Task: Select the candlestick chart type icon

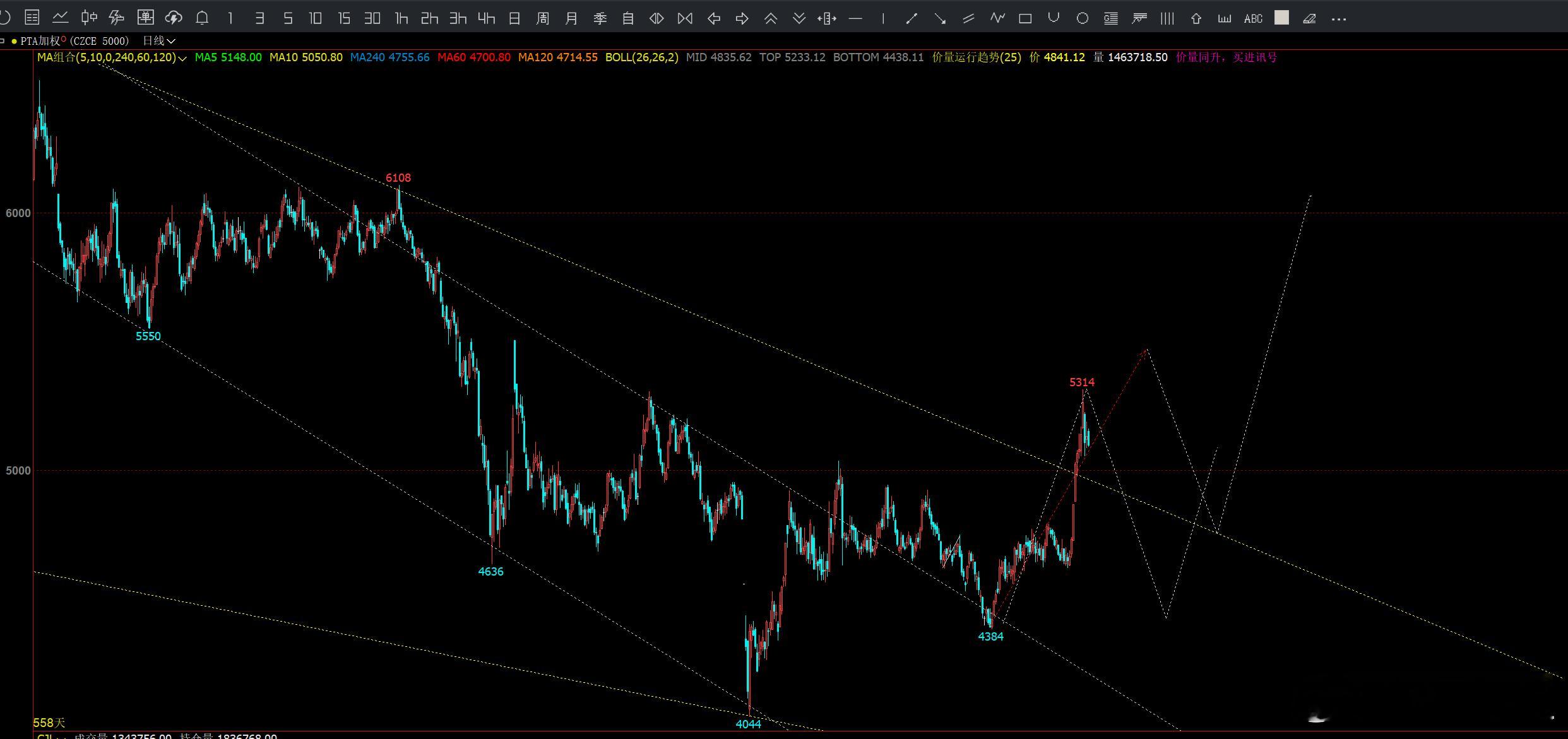Action: [89, 18]
